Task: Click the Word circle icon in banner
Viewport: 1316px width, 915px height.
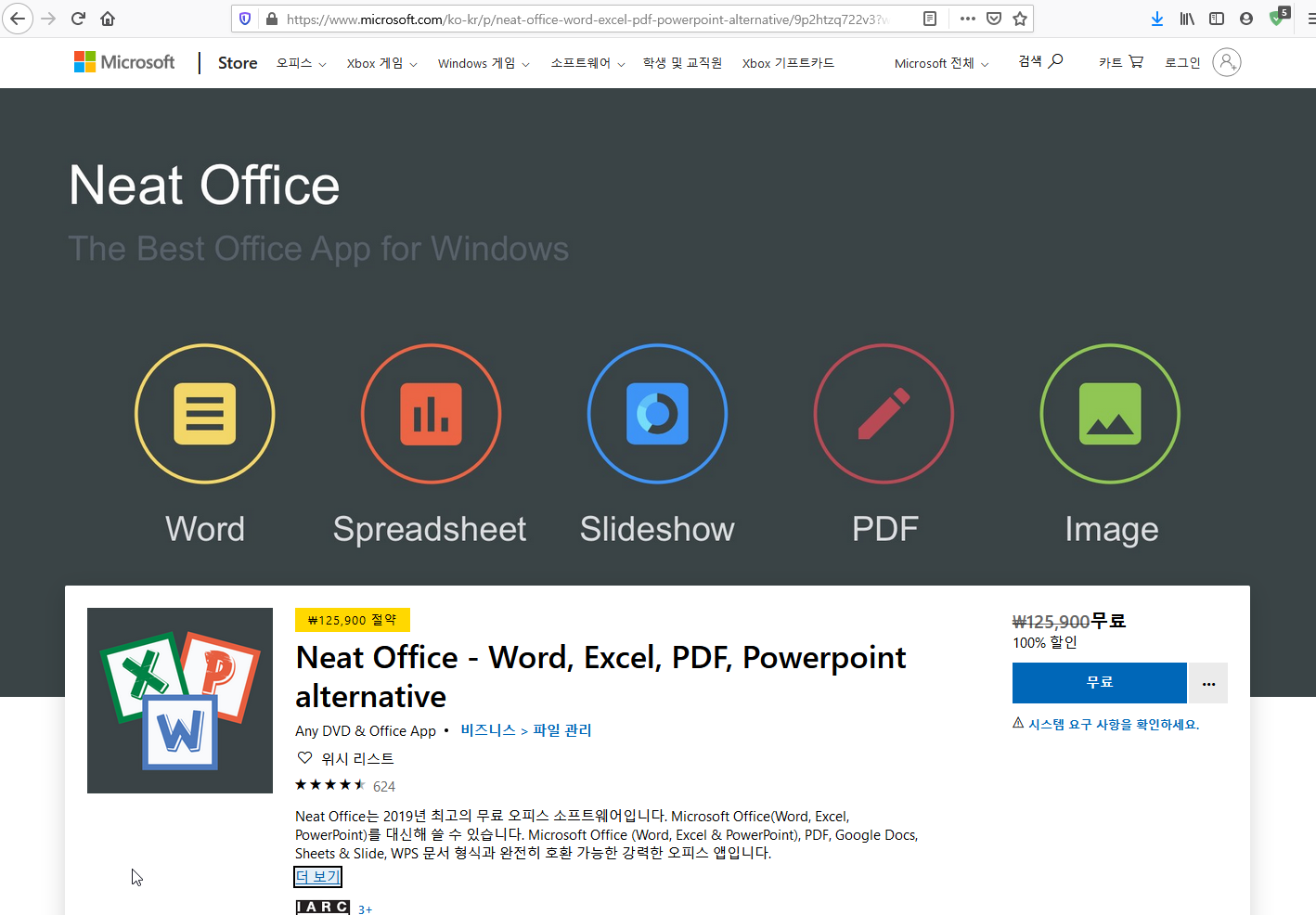Action: 205,414
